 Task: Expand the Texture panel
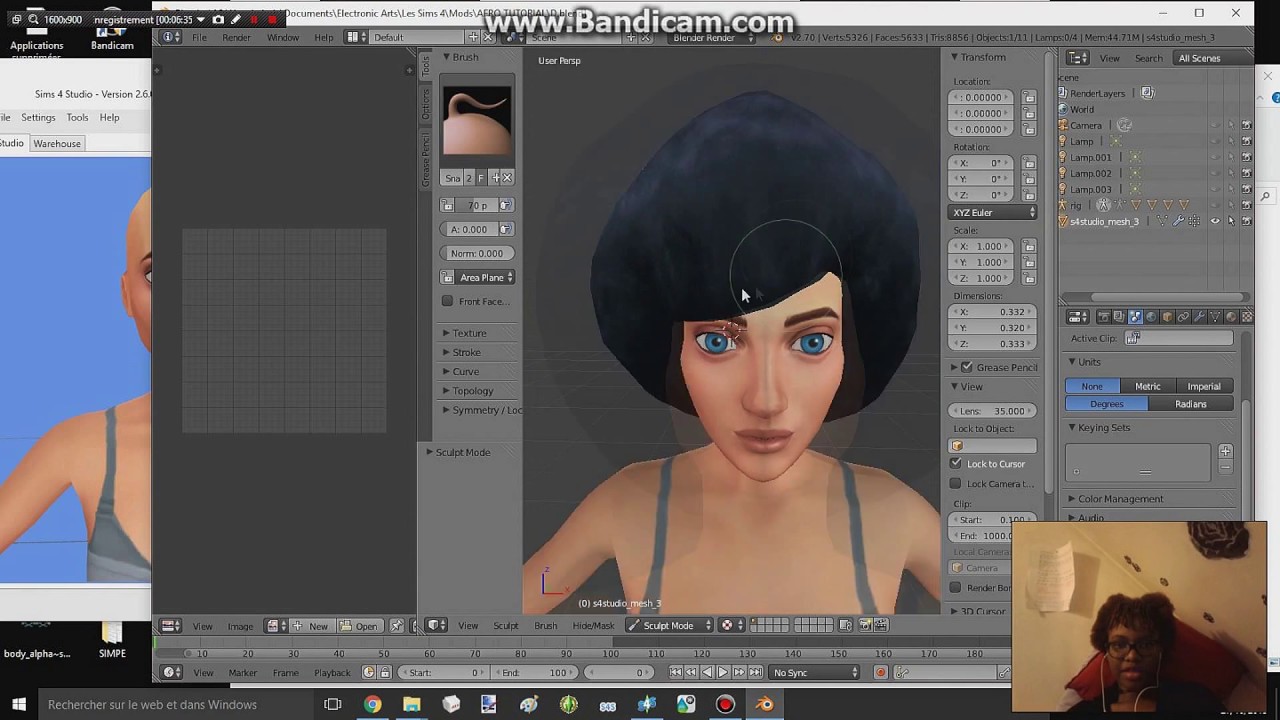[469, 333]
